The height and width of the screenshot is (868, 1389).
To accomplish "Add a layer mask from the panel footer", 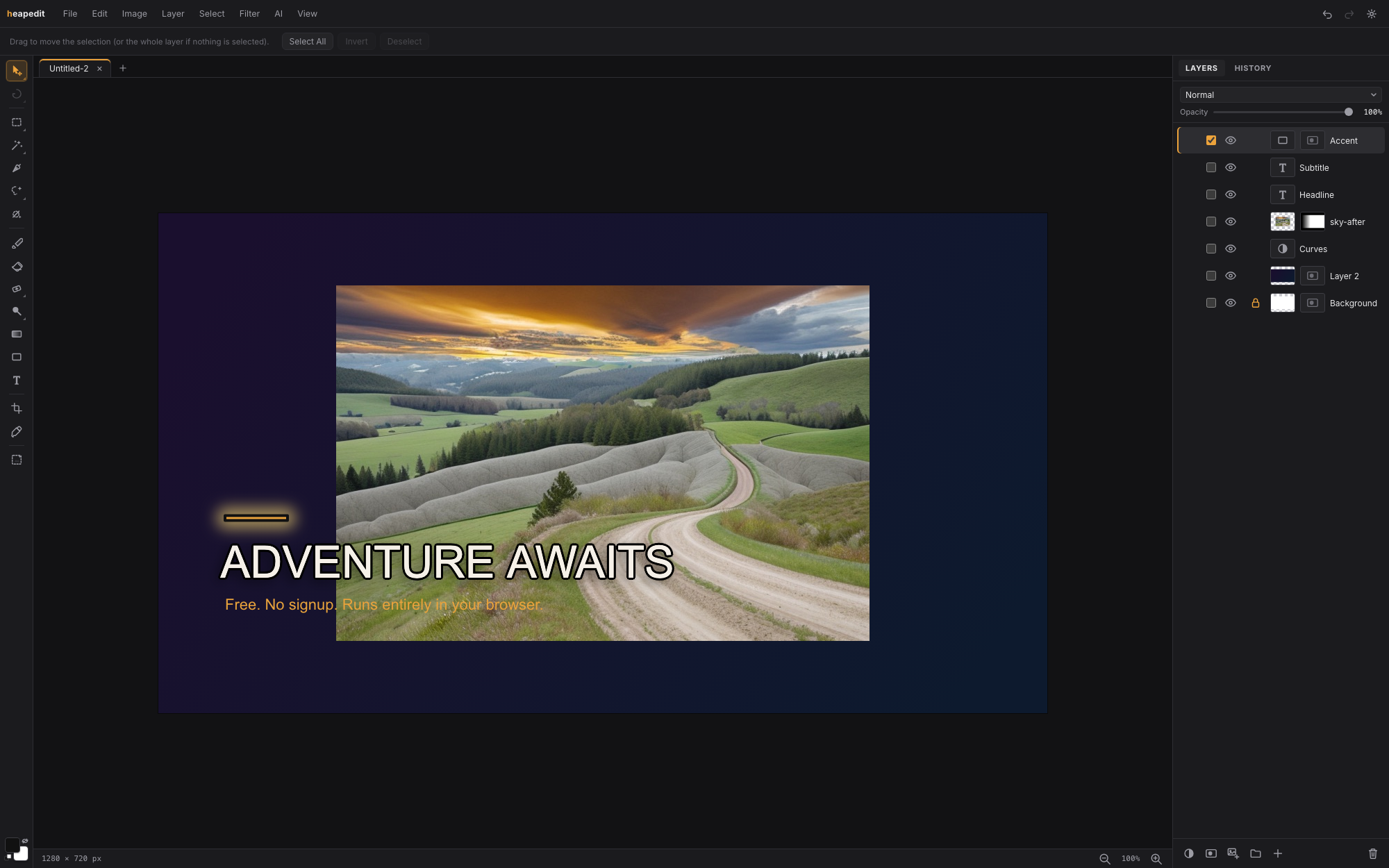I will 1211,853.
